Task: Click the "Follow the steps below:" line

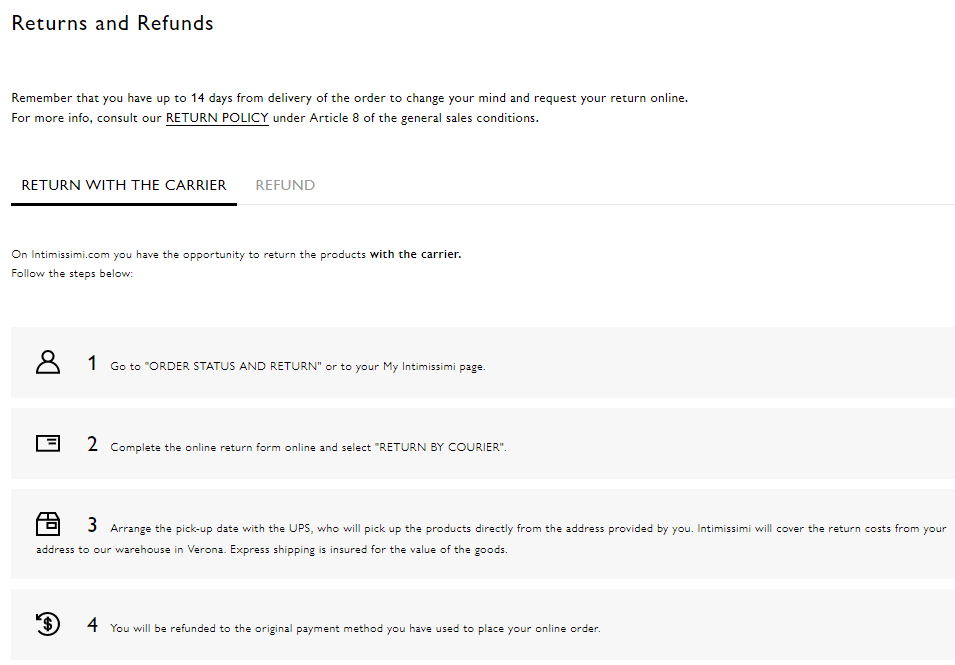Action: click(x=72, y=273)
